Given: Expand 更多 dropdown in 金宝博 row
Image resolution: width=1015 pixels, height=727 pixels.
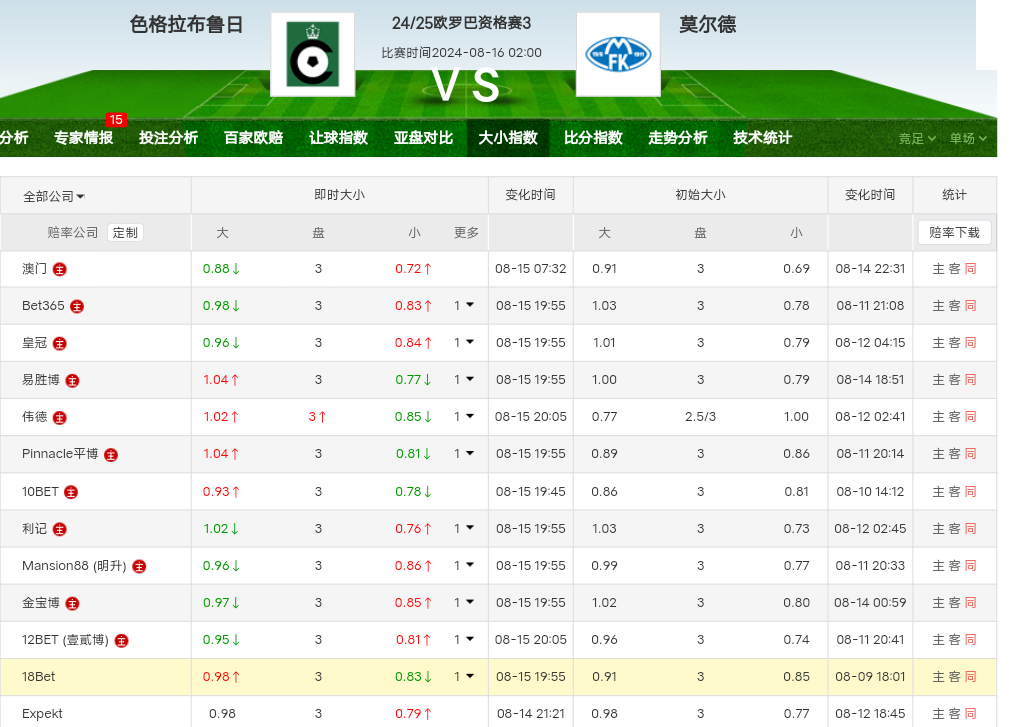Looking at the screenshot, I should point(464,602).
